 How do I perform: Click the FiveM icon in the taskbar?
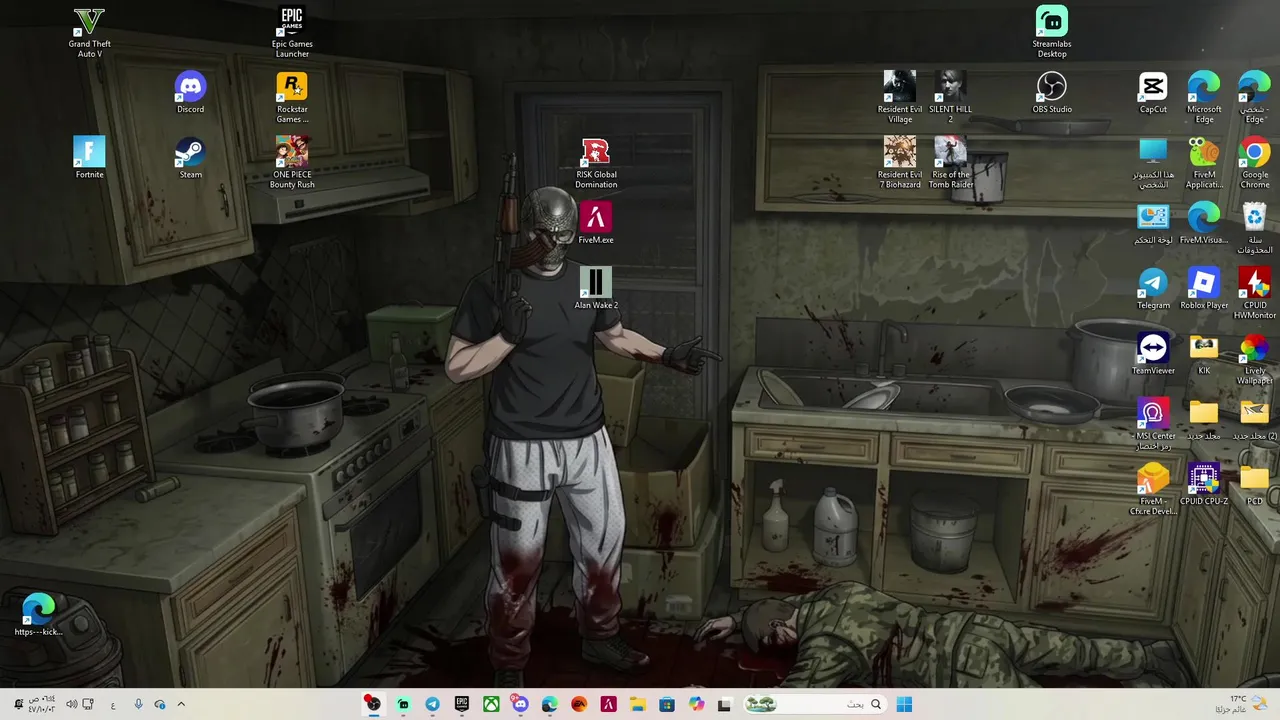coord(608,704)
